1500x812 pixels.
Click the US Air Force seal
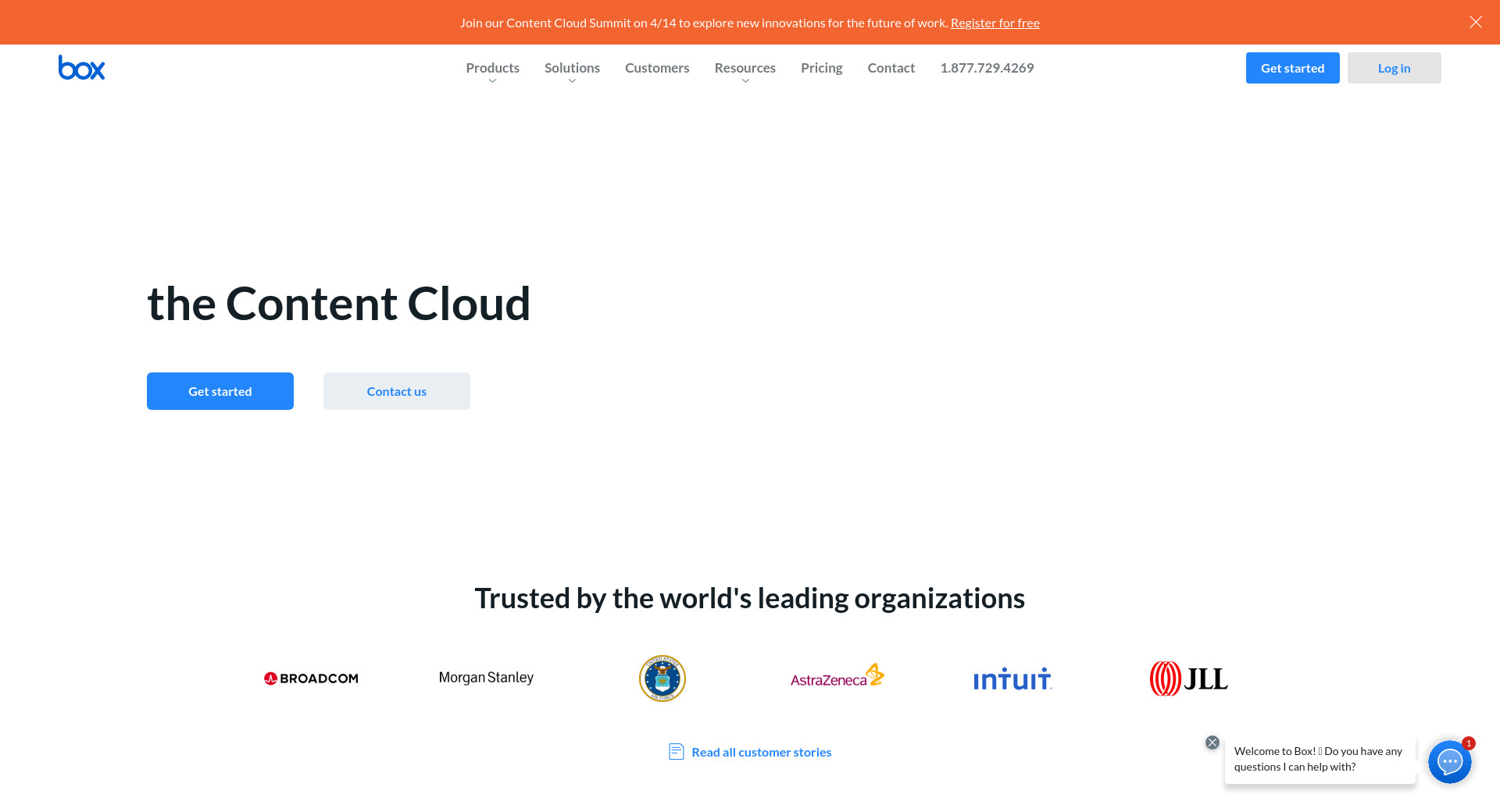[662, 678]
